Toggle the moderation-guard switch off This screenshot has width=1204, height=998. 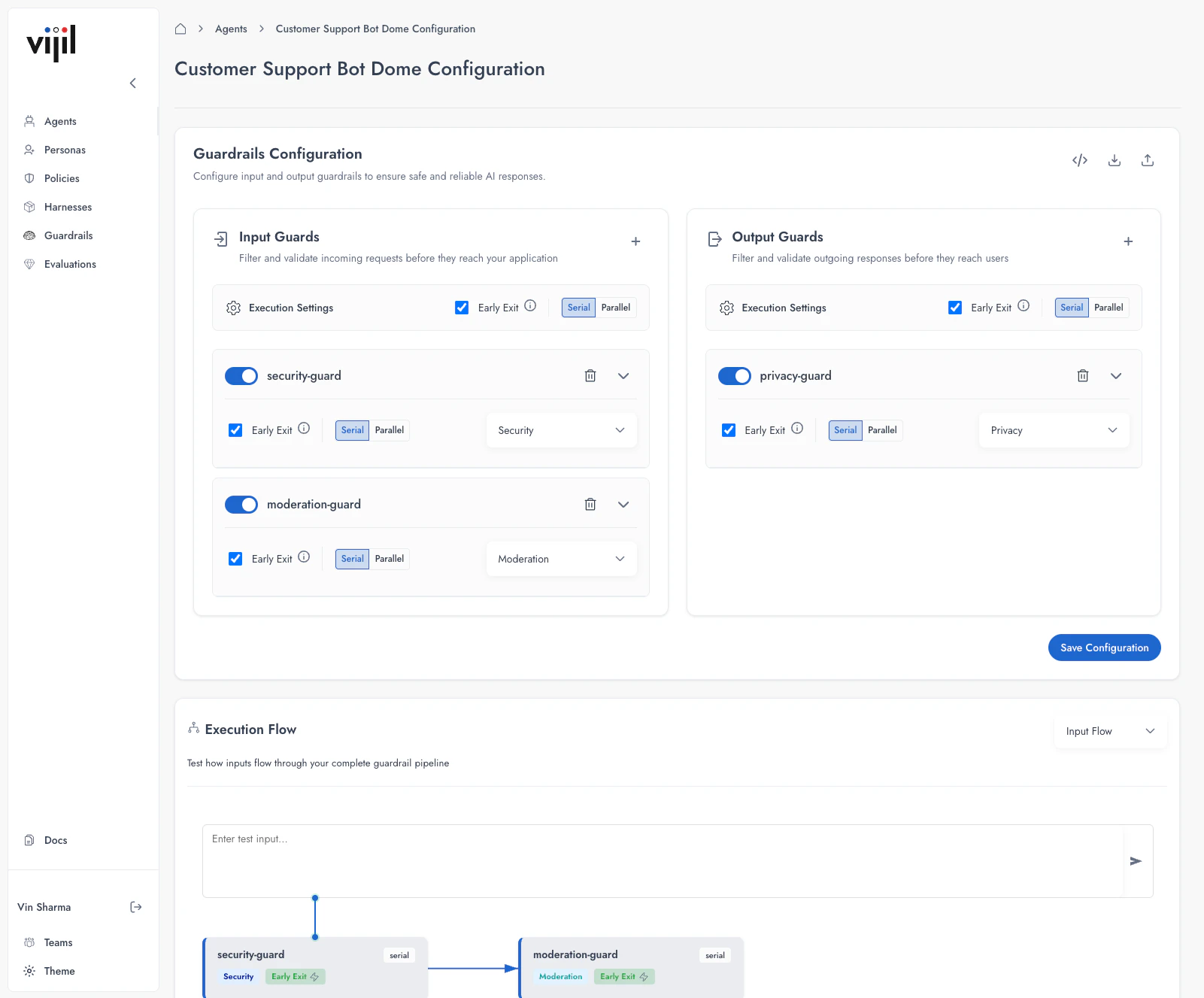tap(241, 505)
